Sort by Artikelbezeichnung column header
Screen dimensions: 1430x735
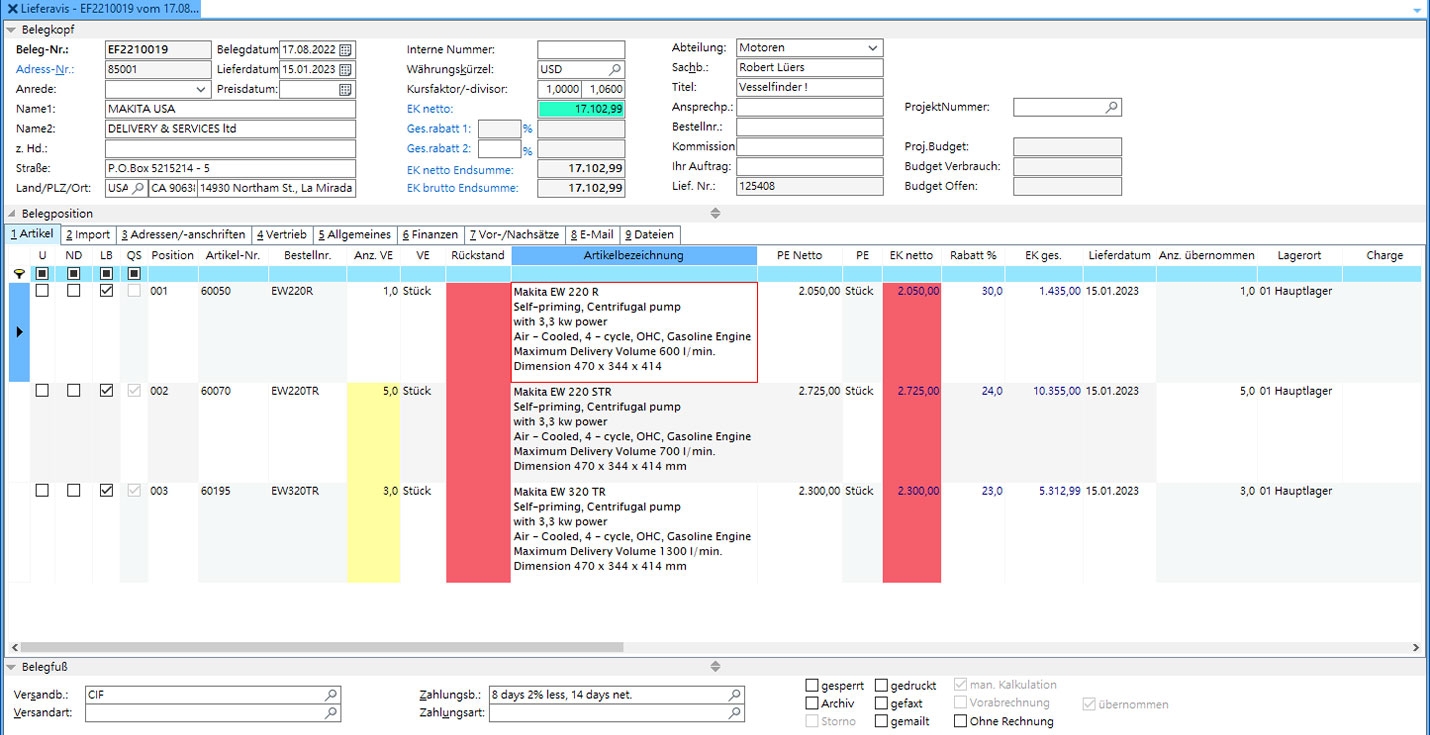tap(633, 256)
